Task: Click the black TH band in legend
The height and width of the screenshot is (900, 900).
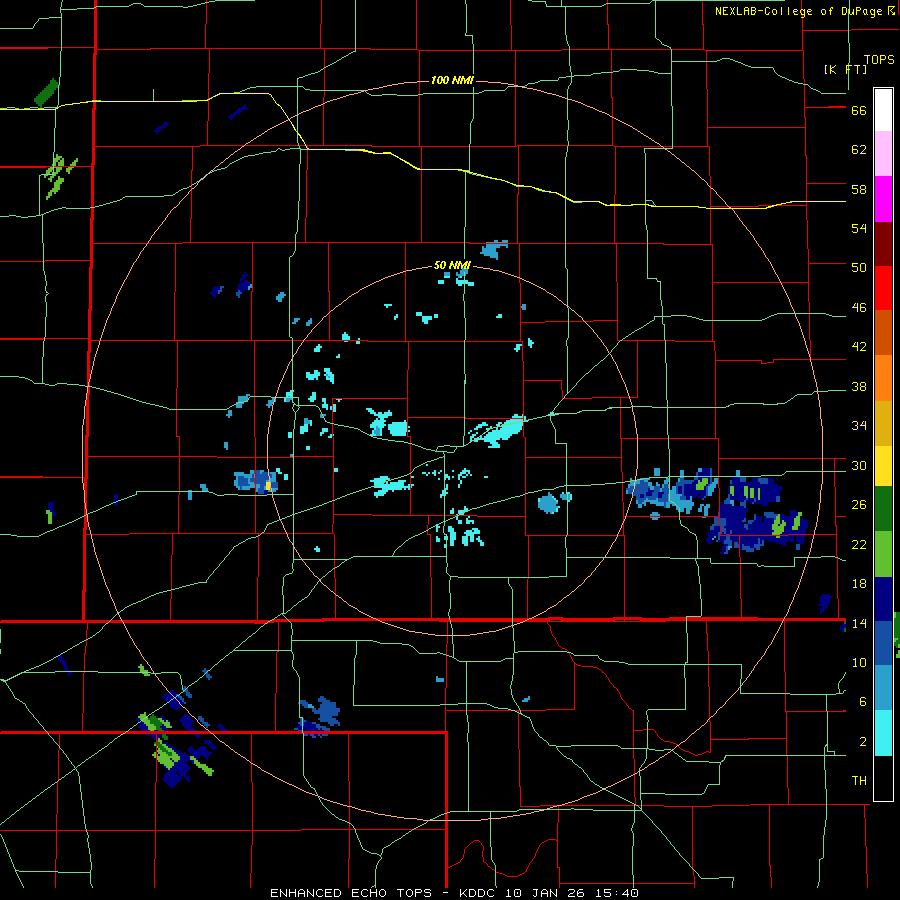Action: [883, 778]
